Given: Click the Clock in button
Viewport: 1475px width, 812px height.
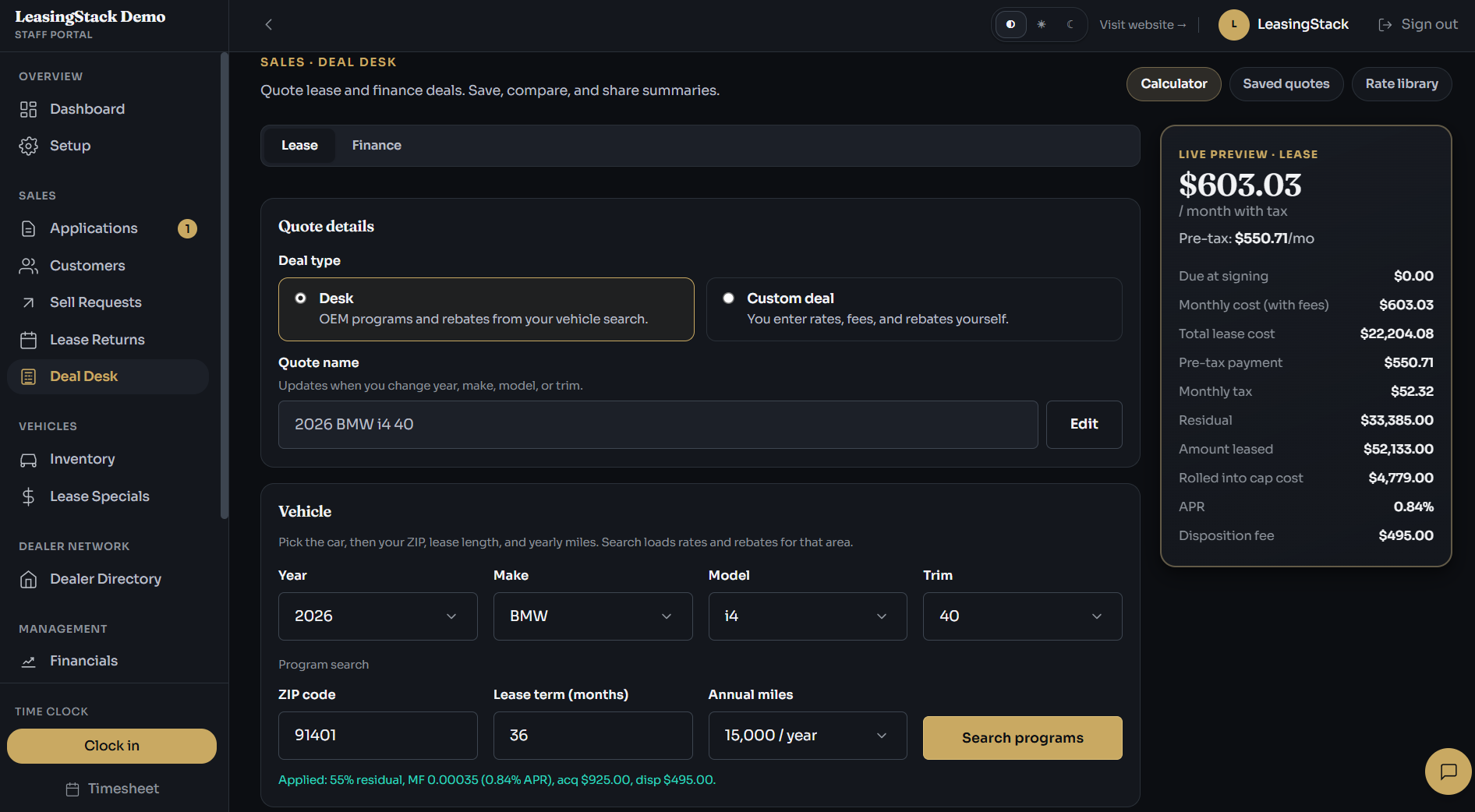Looking at the screenshot, I should [x=111, y=746].
